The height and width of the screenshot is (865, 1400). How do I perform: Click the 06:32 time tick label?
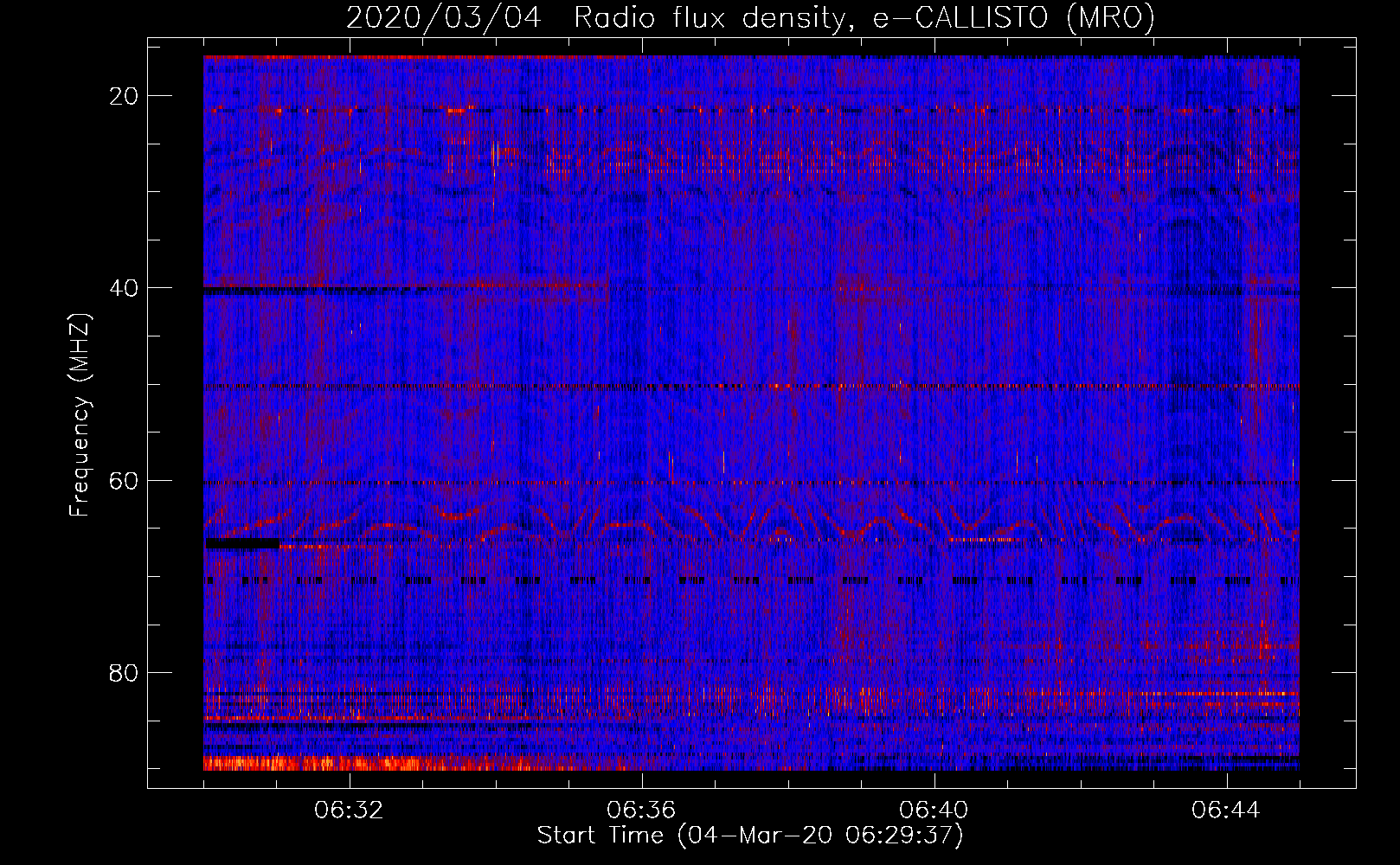pos(350,811)
